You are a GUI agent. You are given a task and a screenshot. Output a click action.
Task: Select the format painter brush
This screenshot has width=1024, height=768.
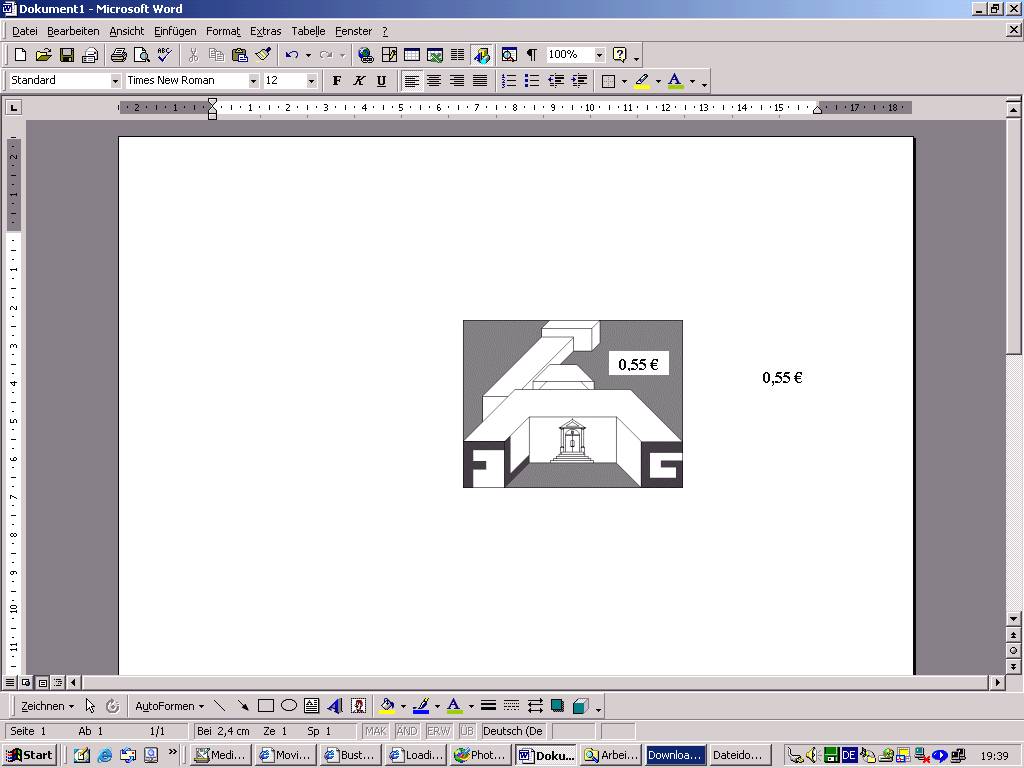[263, 55]
